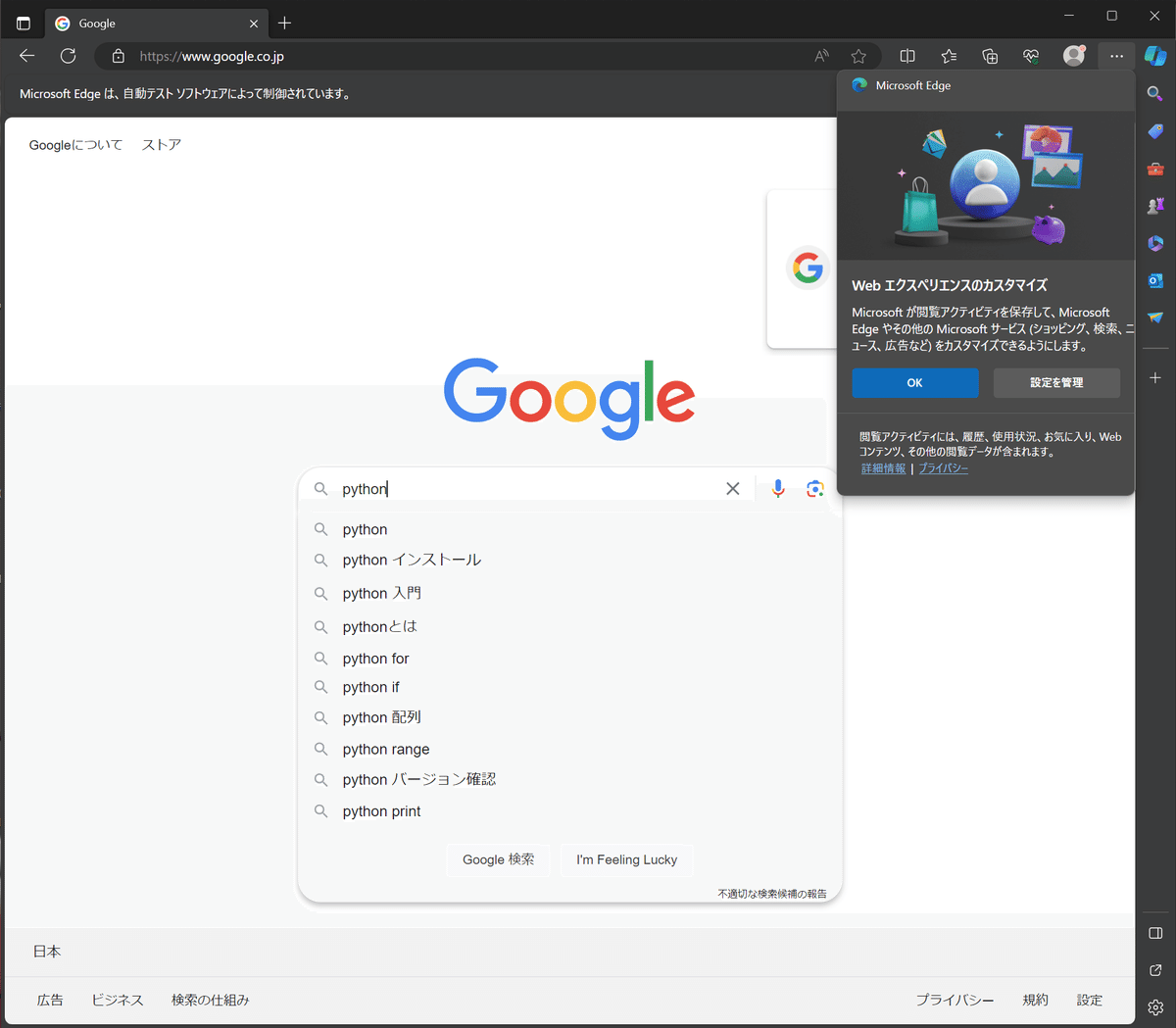Open sidebar Microsoft 365 icon

click(x=1155, y=243)
